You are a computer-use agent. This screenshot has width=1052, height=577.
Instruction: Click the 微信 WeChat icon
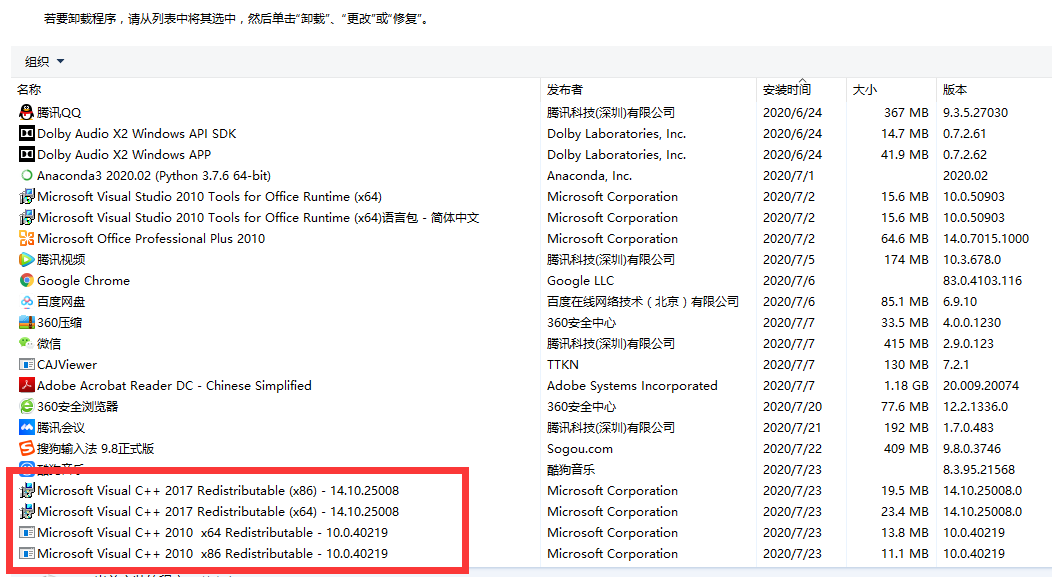point(27,343)
